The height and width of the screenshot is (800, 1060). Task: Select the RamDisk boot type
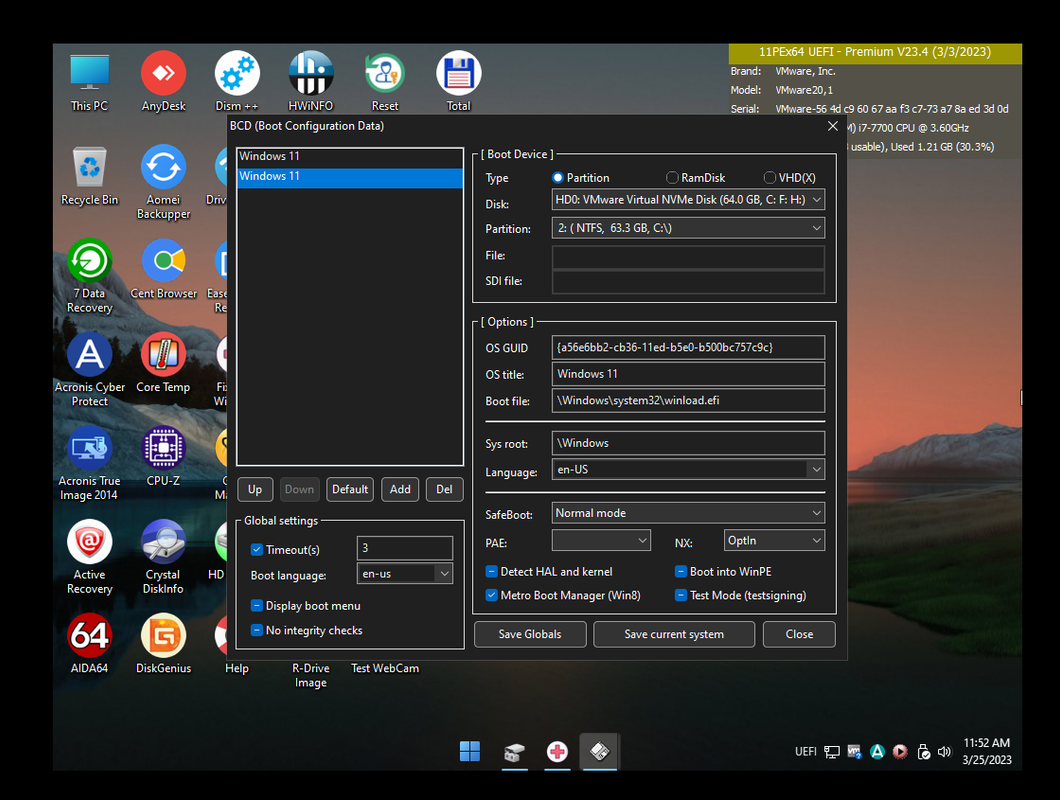pos(672,178)
